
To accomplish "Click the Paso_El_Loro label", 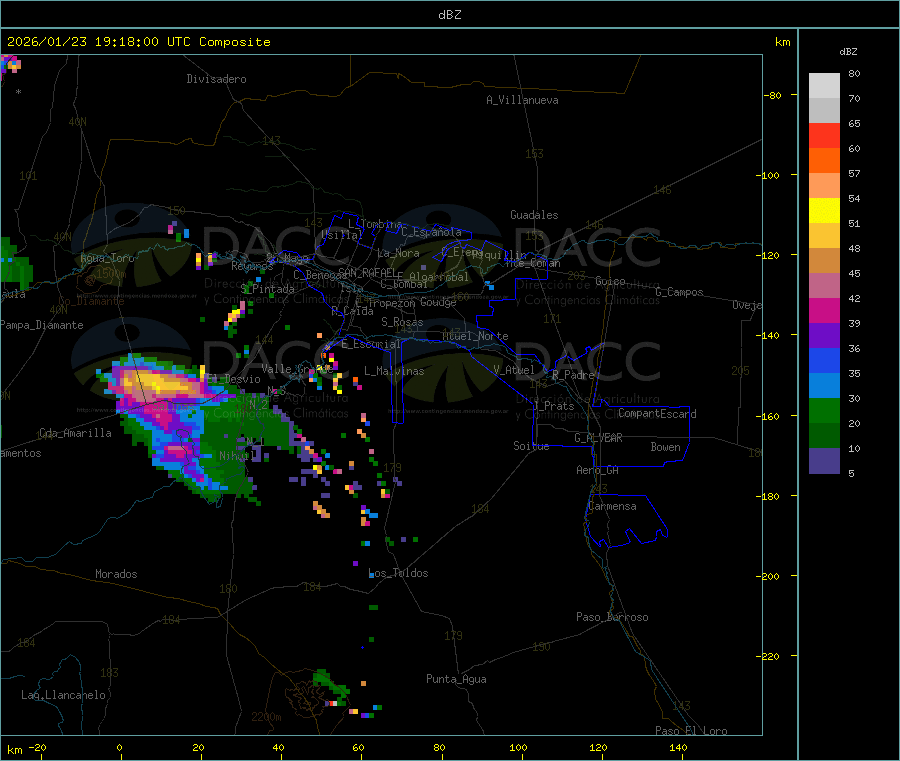I will [x=691, y=731].
